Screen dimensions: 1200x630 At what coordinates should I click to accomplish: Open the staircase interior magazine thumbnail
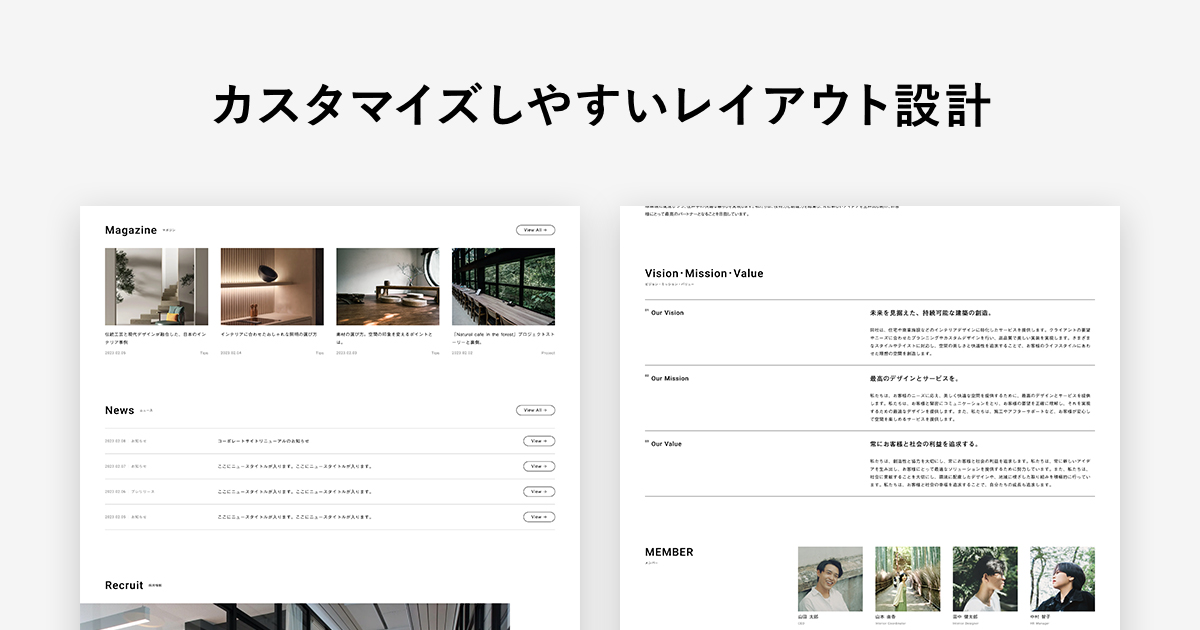pos(156,287)
